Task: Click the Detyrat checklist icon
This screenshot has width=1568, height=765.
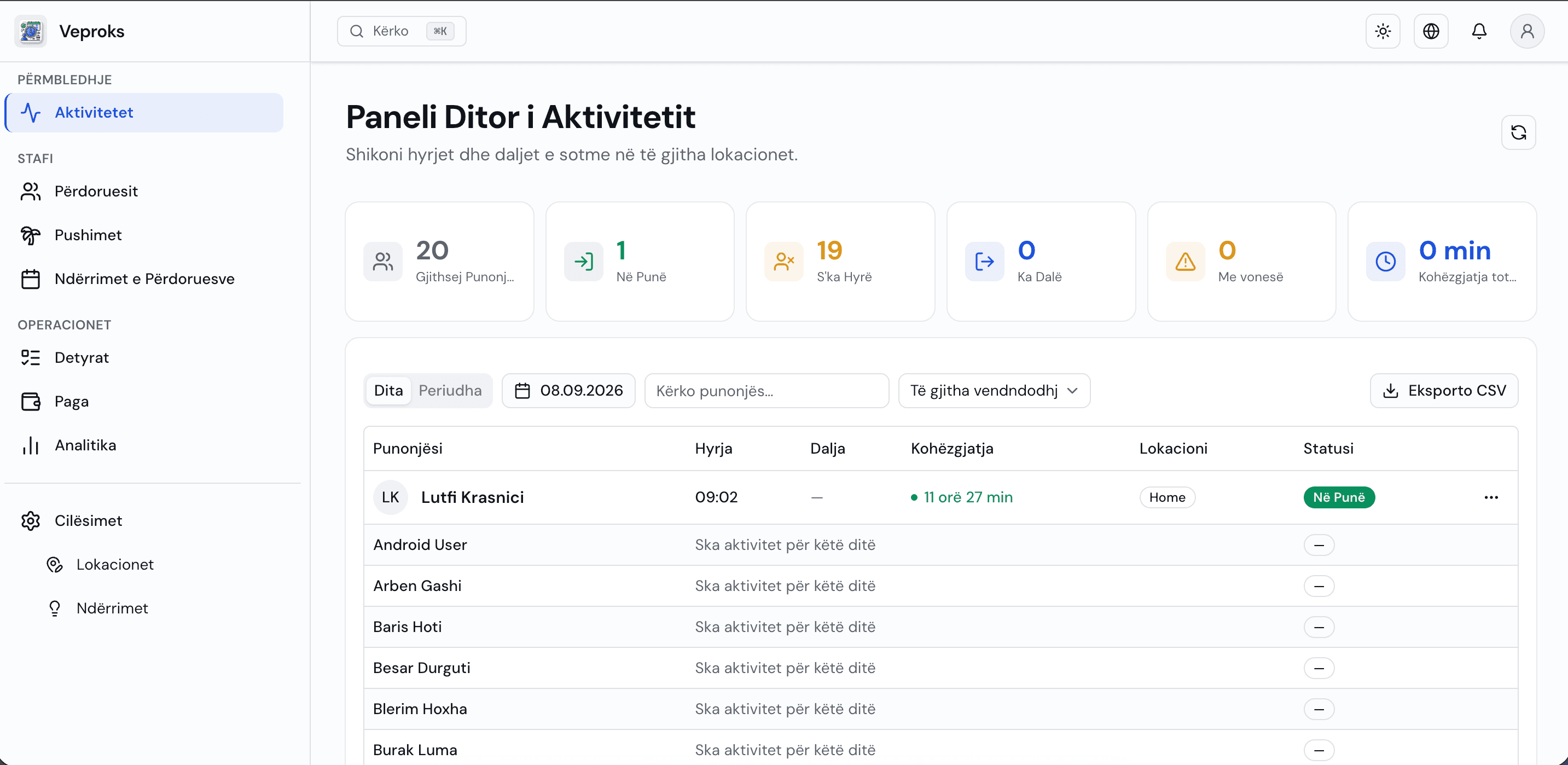Action: [31, 357]
